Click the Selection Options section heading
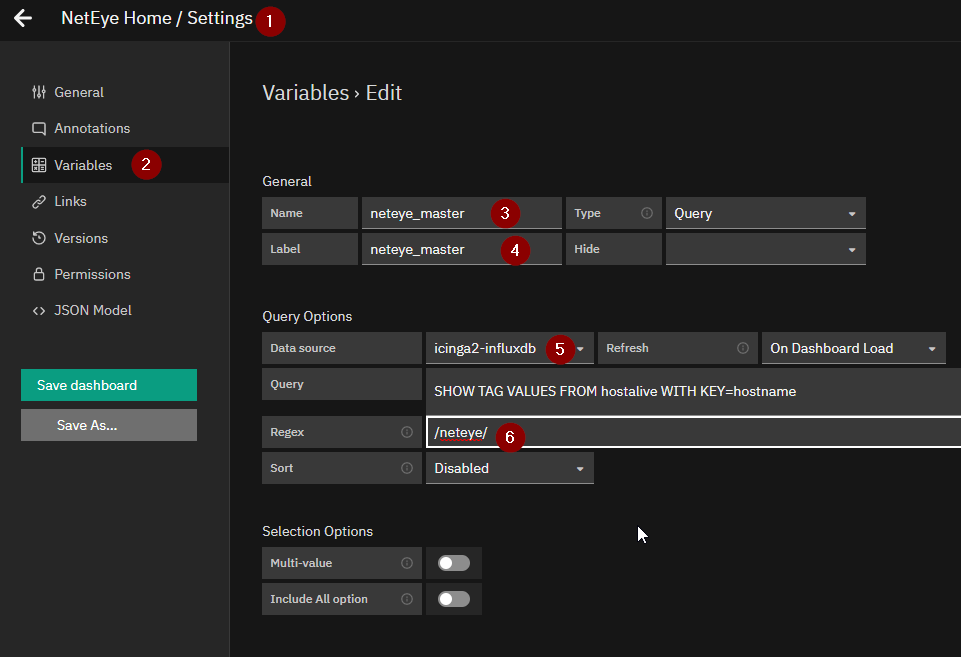The image size is (961, 657). [317, 531]
